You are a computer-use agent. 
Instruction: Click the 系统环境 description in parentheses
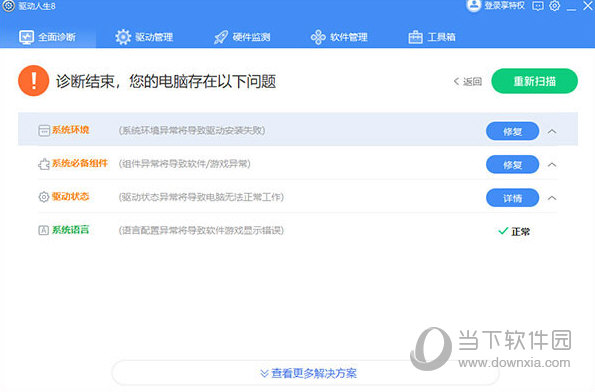click(x=192, y=131)
